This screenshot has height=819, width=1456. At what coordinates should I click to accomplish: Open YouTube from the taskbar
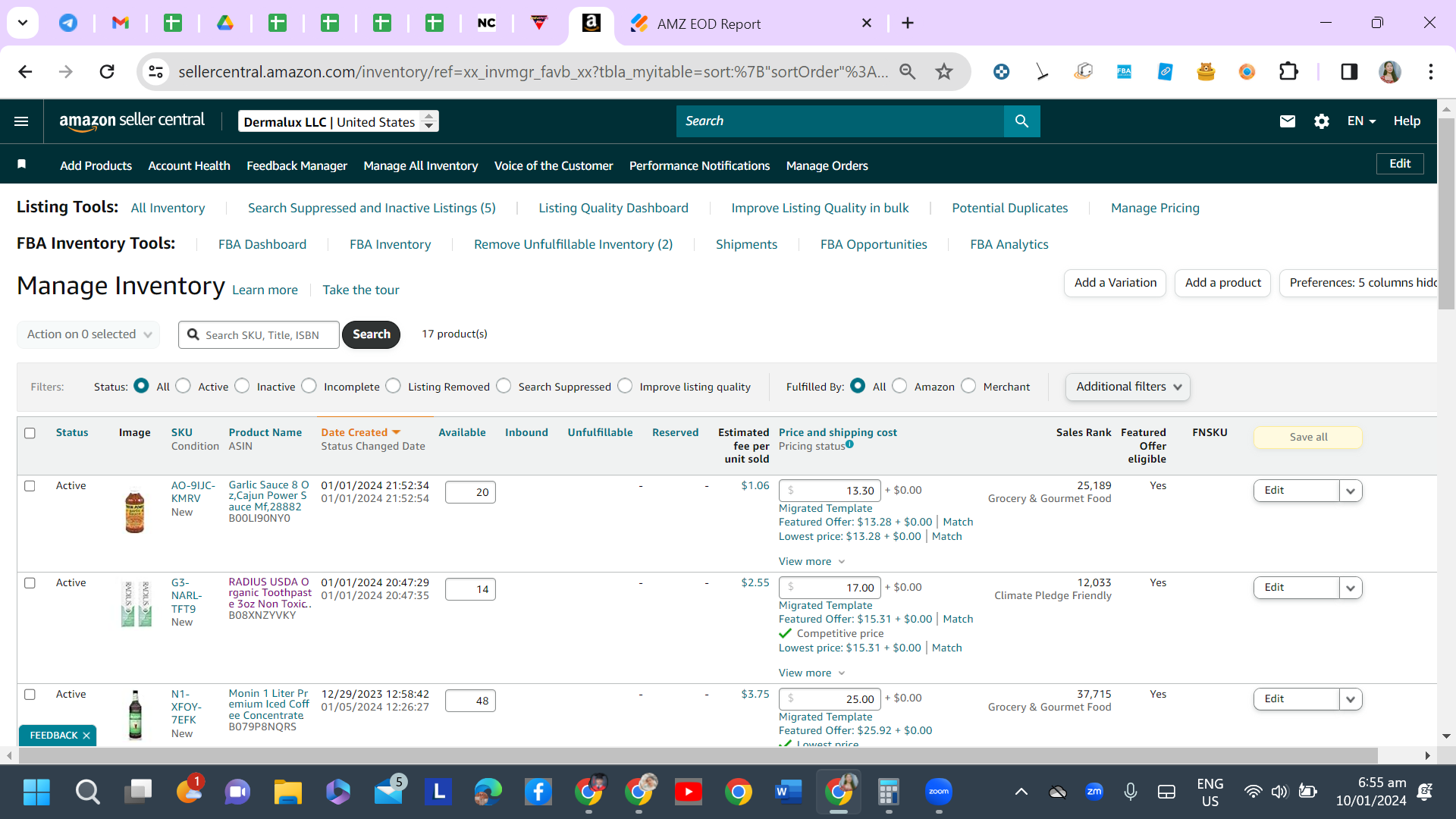coord(688,792)
